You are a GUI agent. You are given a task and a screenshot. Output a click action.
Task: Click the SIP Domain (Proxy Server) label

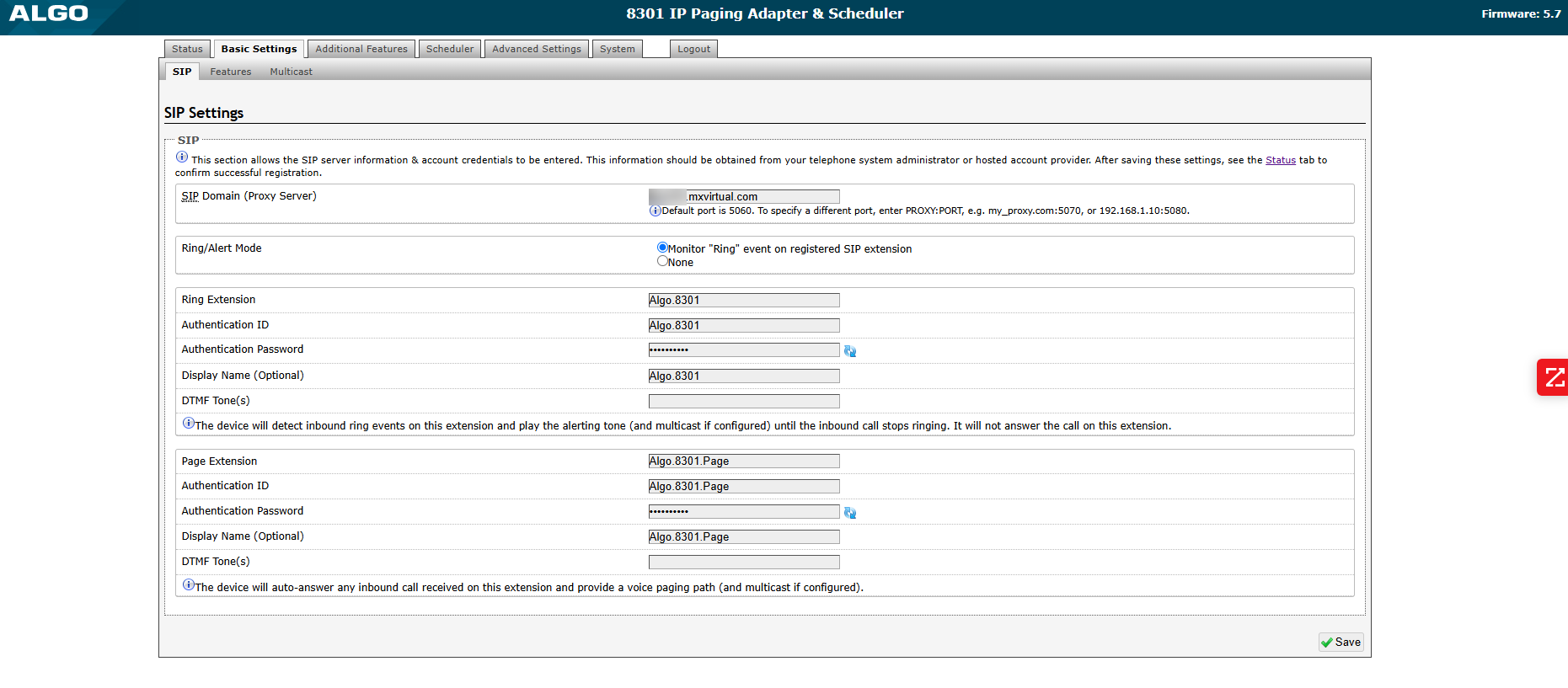point(249,196)
